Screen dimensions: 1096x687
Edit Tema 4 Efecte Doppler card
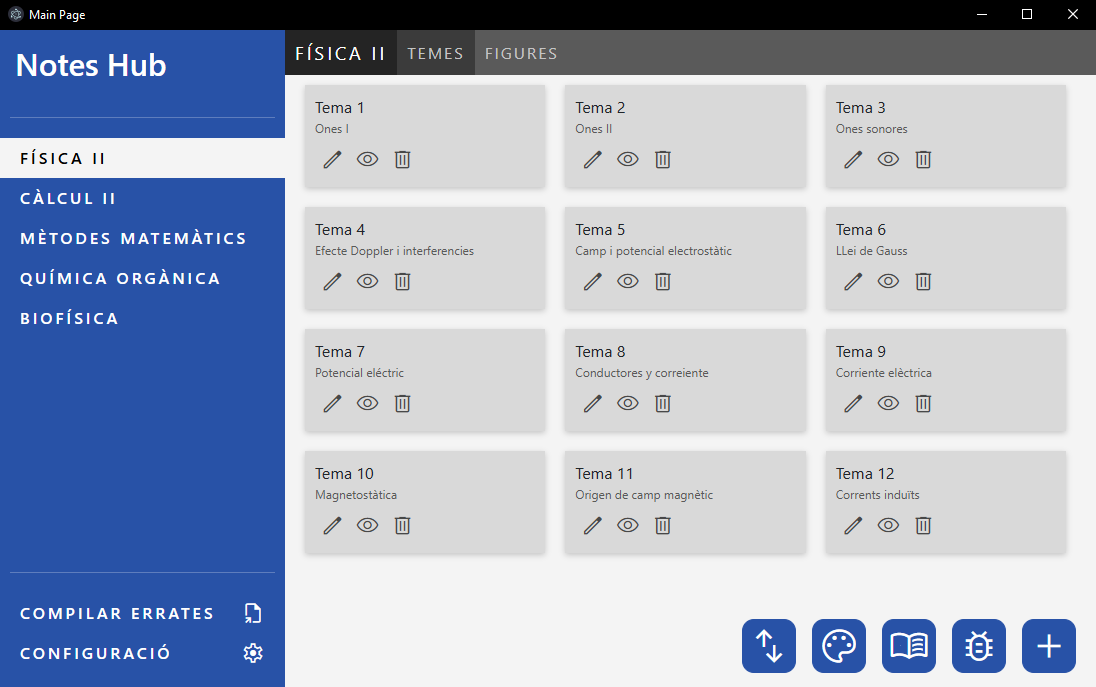(332, 282)
